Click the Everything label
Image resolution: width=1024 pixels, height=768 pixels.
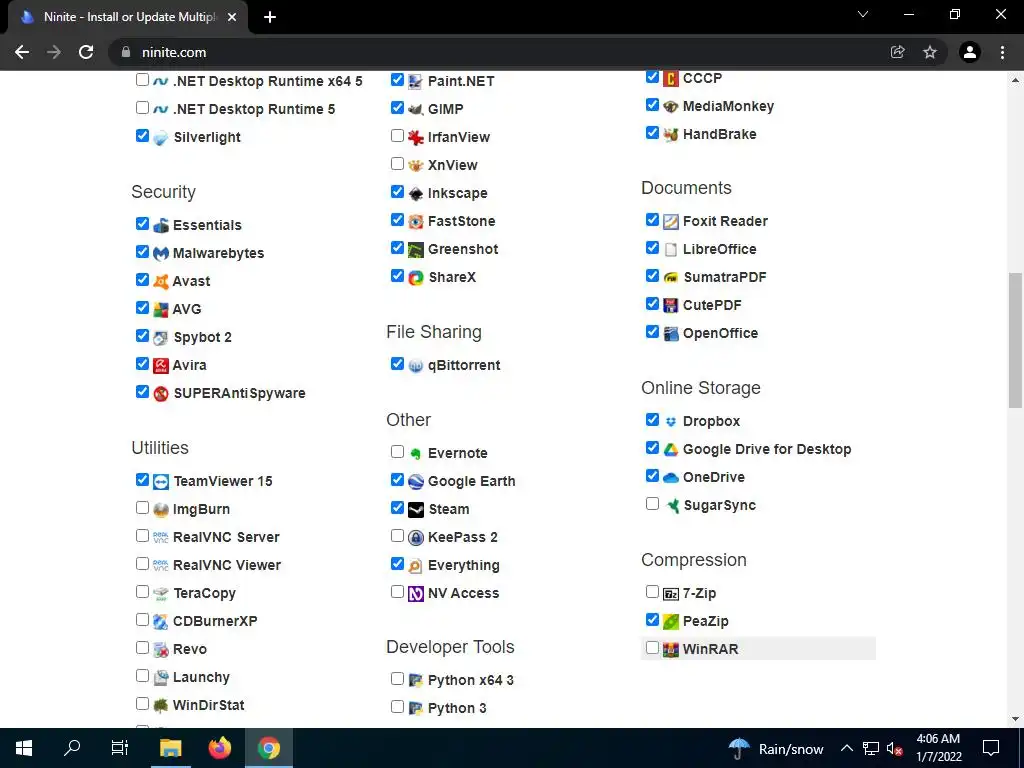(x=464, y=566)
